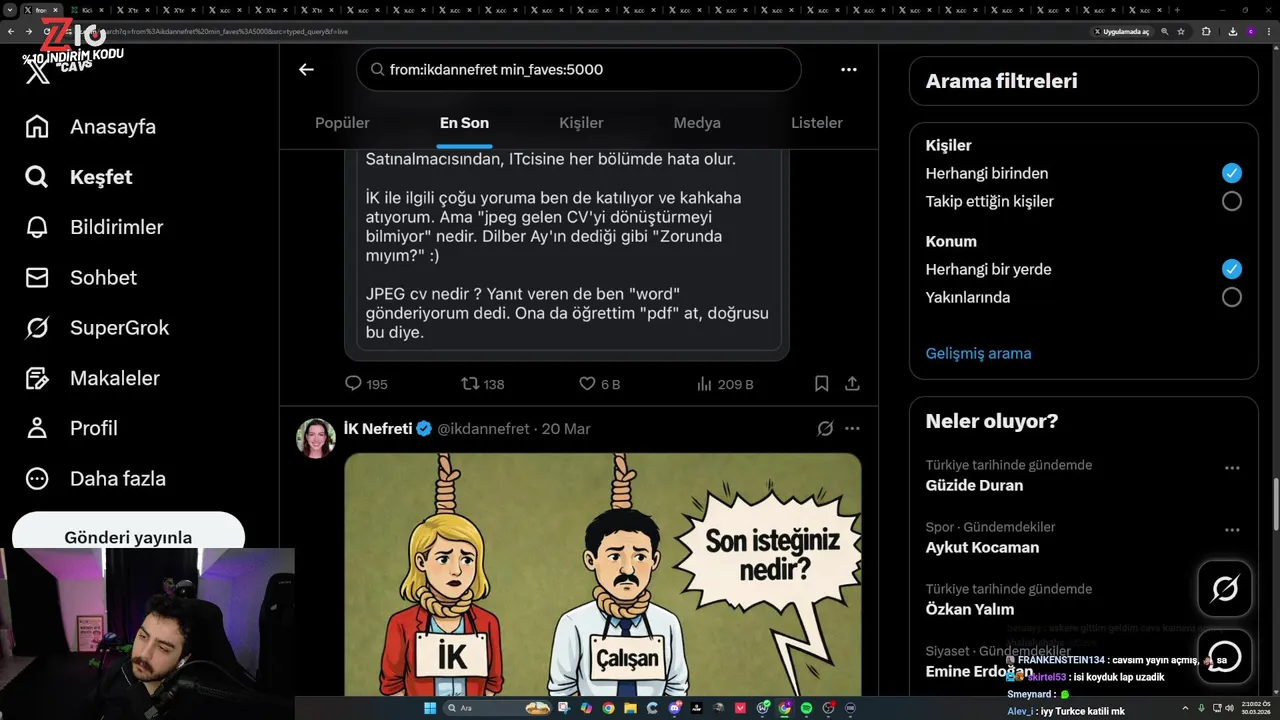The image size is (1280, 720).
Task: Open @ikdannefret handle link
Action: (x=484, y=428)
